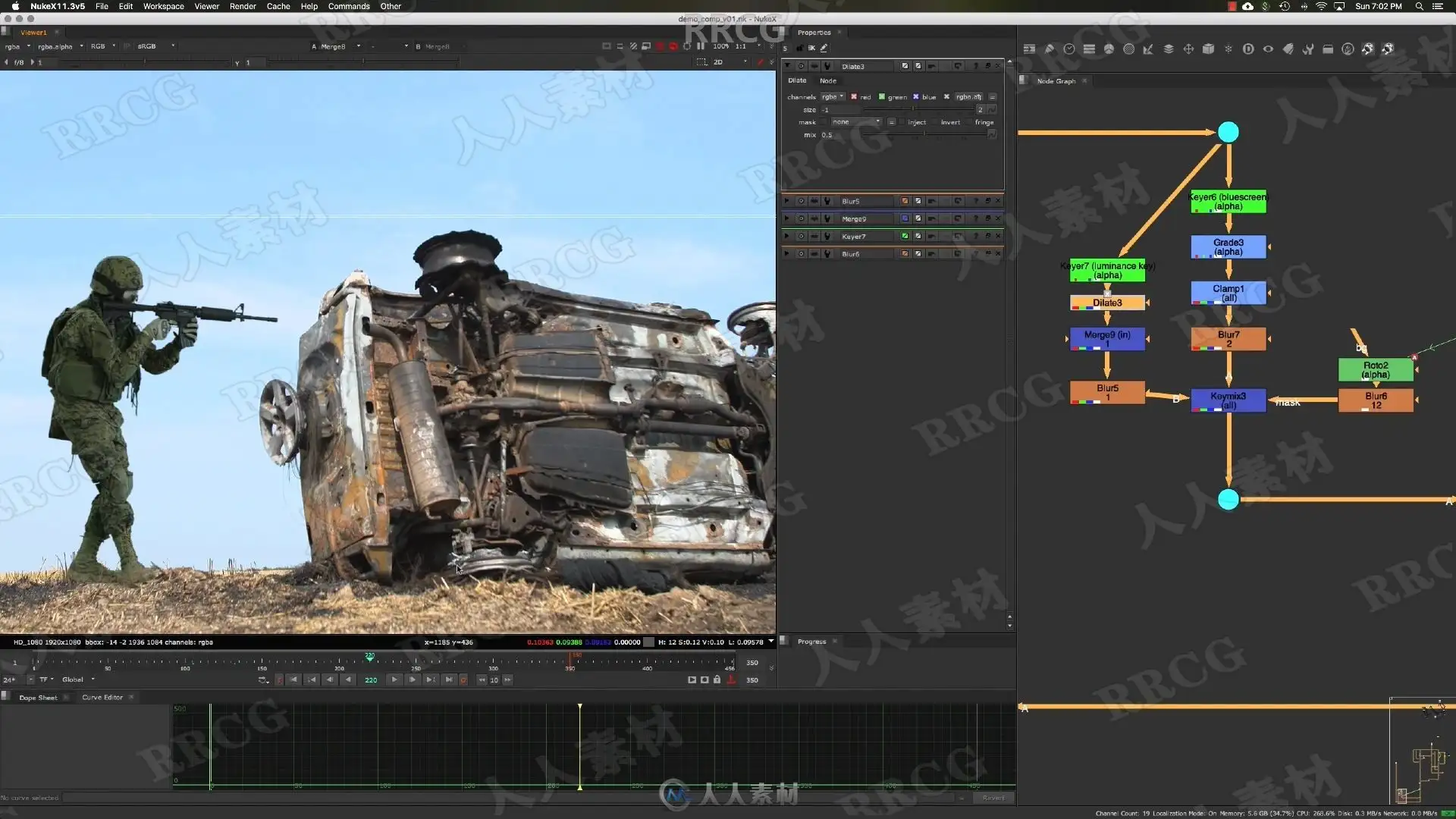Open the Color nodes wheel icon
The width and height of the screenshot is (1456, 819).
coord(1109,49)
